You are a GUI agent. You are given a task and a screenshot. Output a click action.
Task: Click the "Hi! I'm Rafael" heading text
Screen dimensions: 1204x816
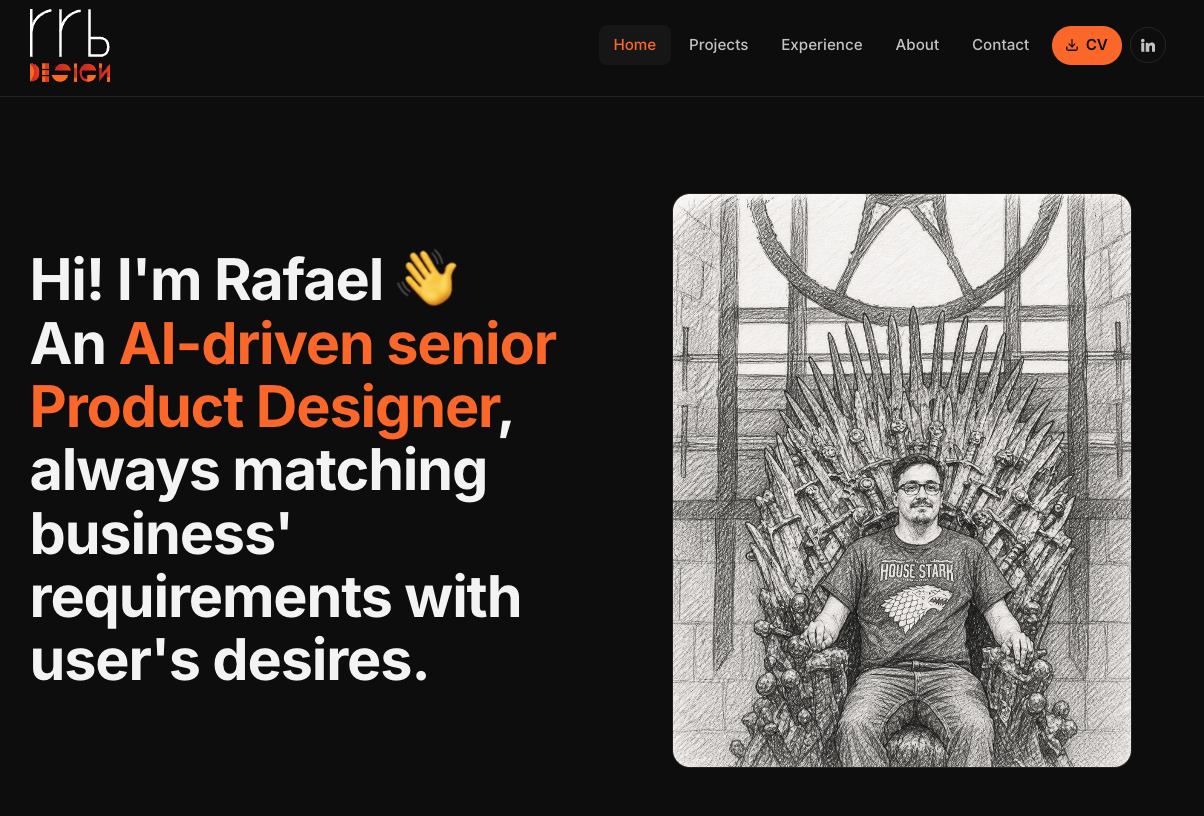pos(207,280)
